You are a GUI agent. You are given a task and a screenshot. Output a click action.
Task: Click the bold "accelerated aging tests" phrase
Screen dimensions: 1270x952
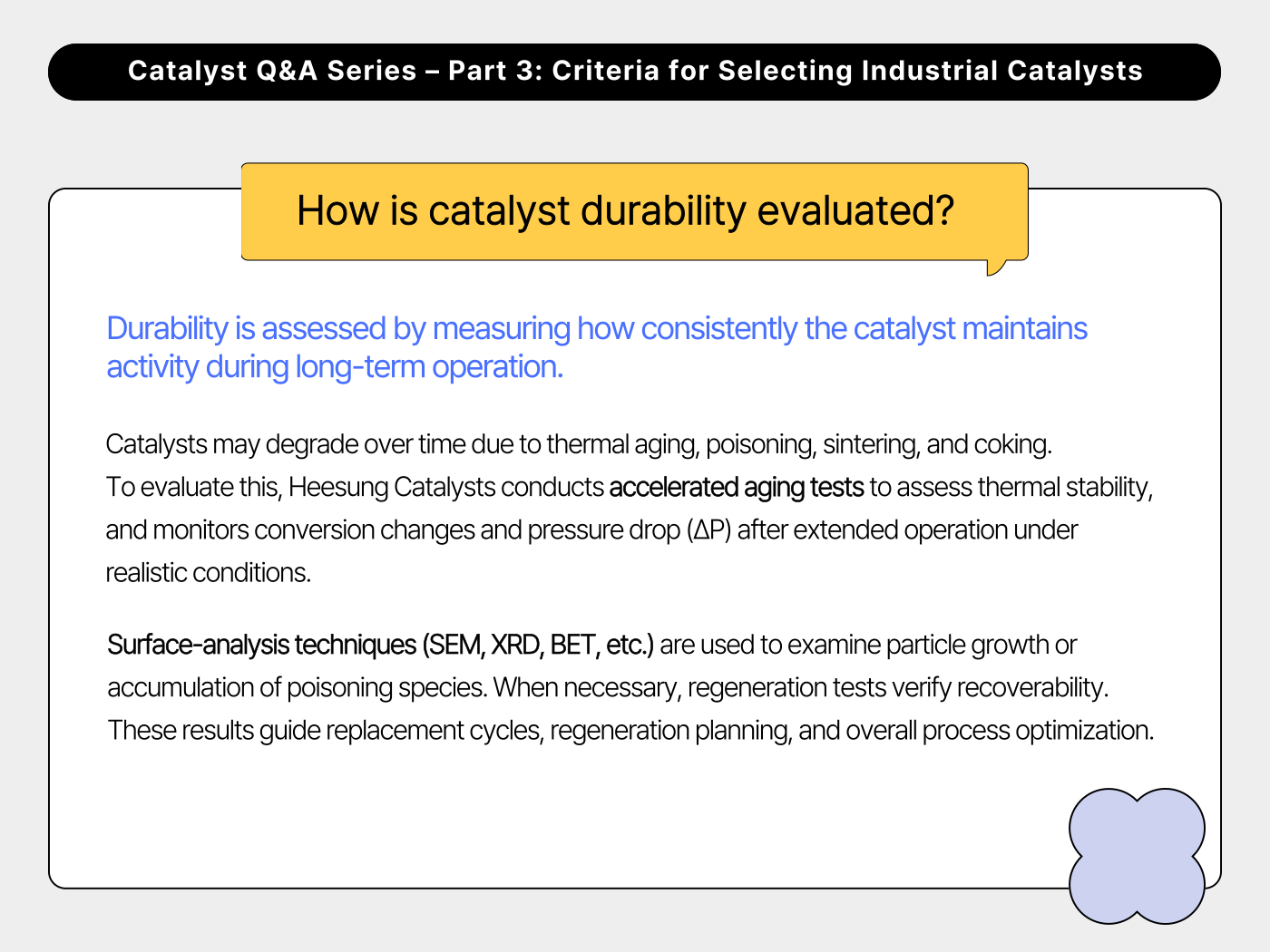coord(736,488)
